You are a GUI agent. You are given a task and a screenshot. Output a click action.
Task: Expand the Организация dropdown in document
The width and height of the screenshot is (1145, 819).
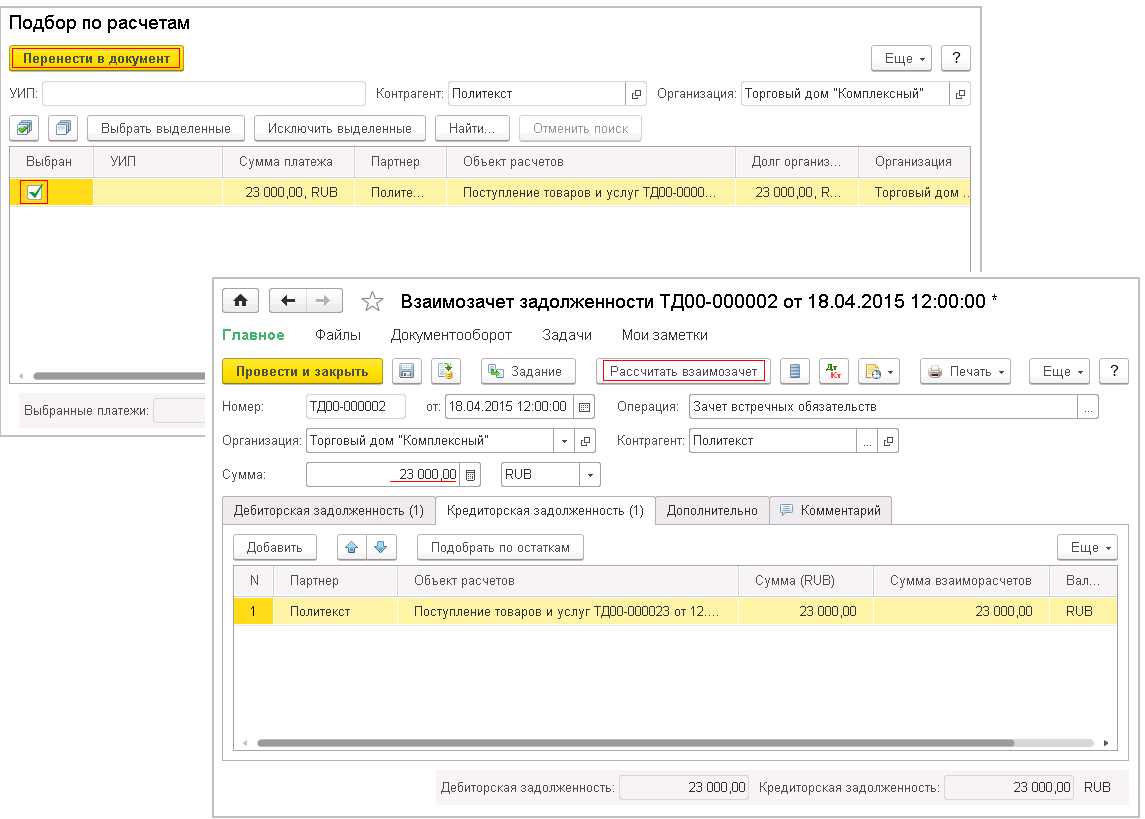(565, 441)
